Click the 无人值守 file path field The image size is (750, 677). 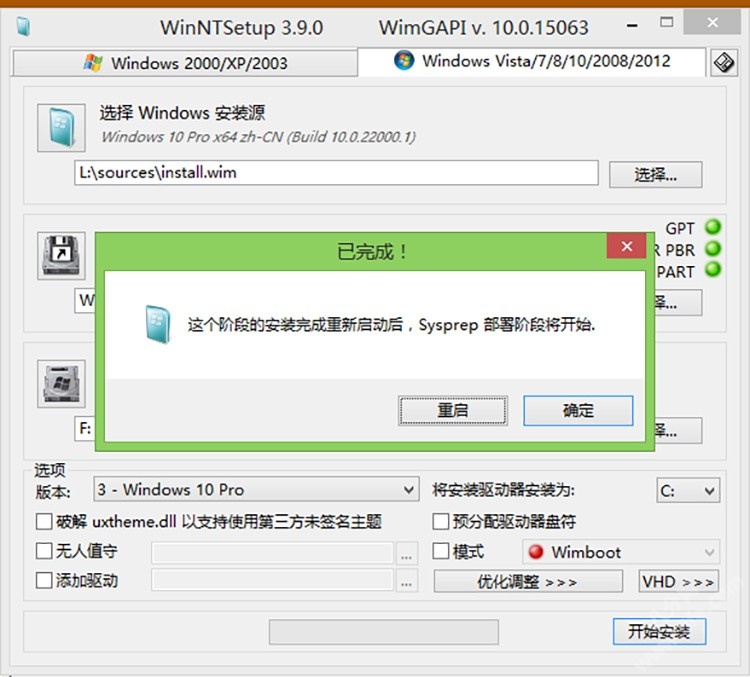coord(272,553)
